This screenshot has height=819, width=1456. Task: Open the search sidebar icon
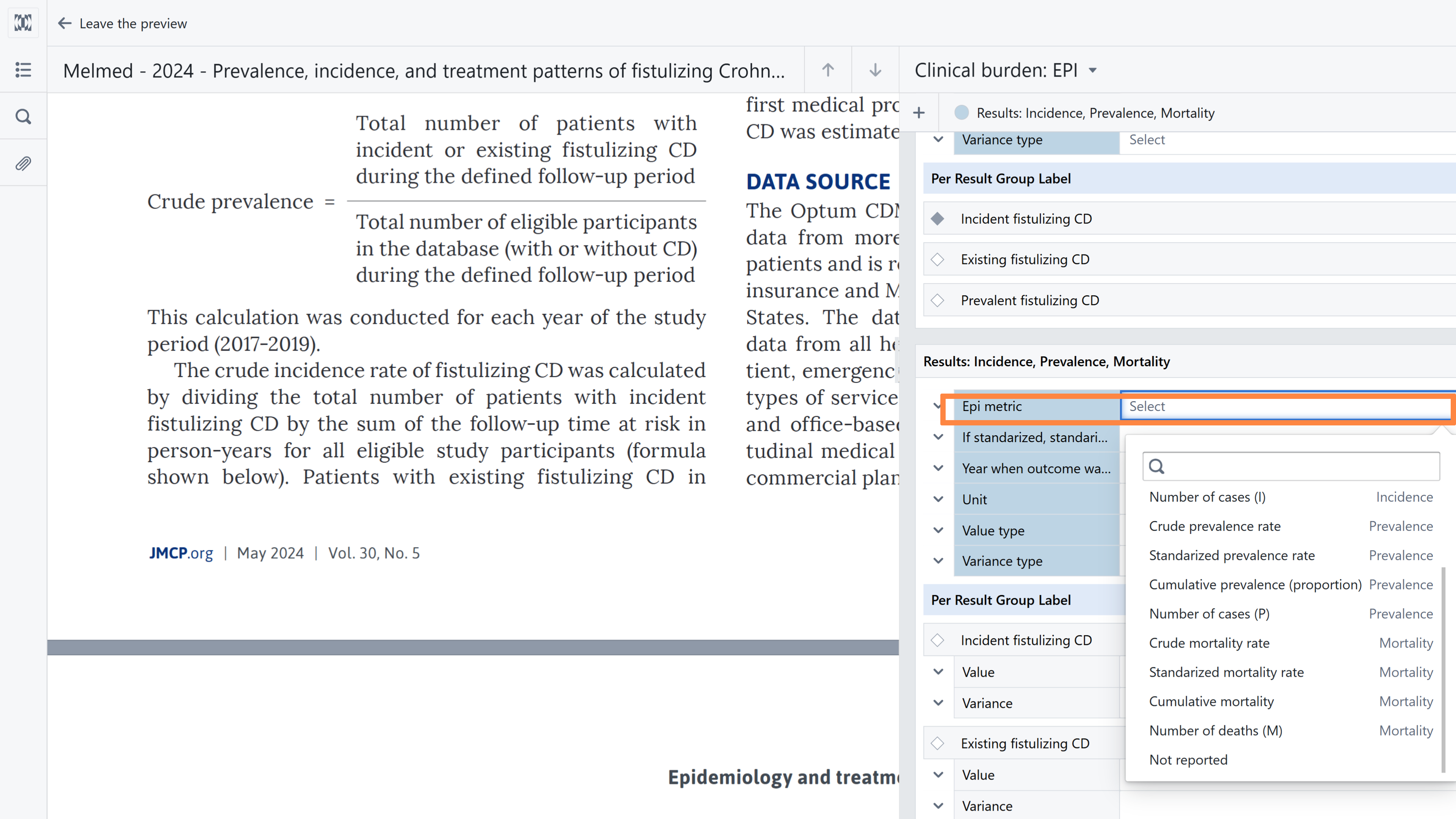(x=23, y=116)
